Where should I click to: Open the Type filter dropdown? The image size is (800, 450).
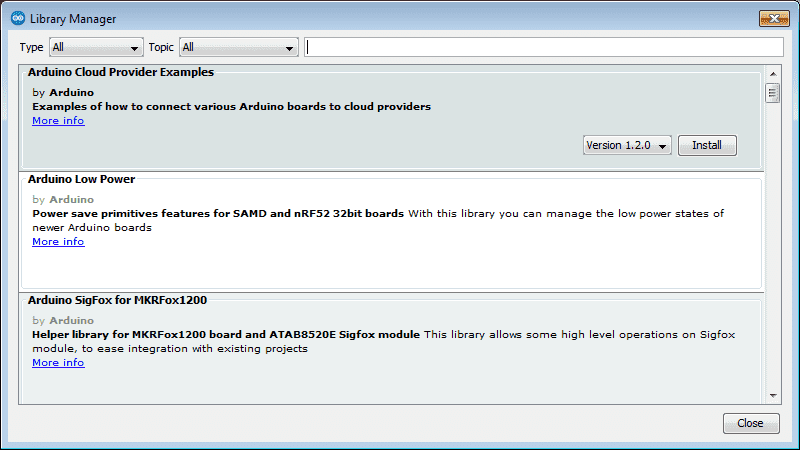click(x=96, y=47)
